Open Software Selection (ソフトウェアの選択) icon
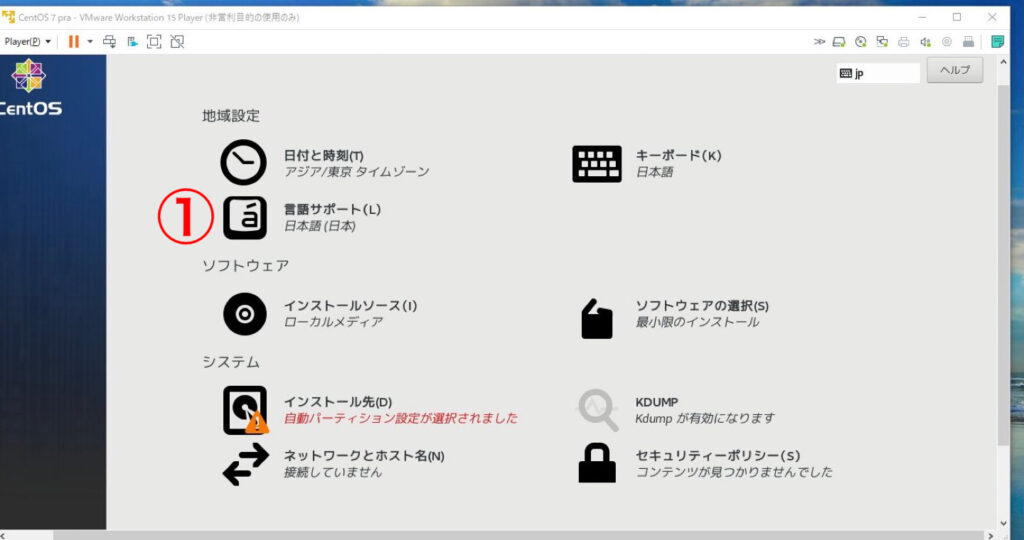The height and width of the screenshot is (540, 1024). pyautogui.click(x=596, y=318)
